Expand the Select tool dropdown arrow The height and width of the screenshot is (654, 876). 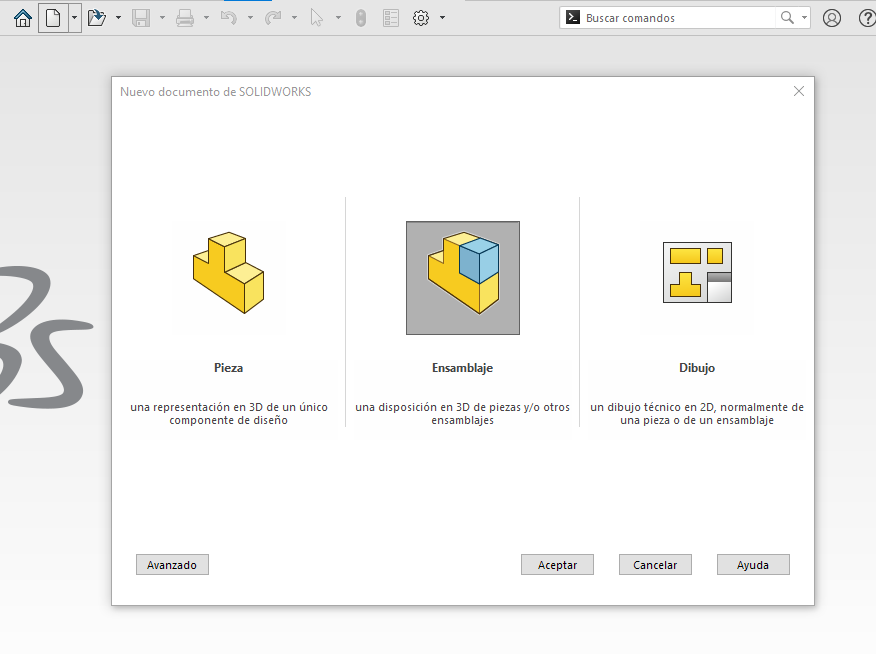pyautogui.click(x=338, y=18)
